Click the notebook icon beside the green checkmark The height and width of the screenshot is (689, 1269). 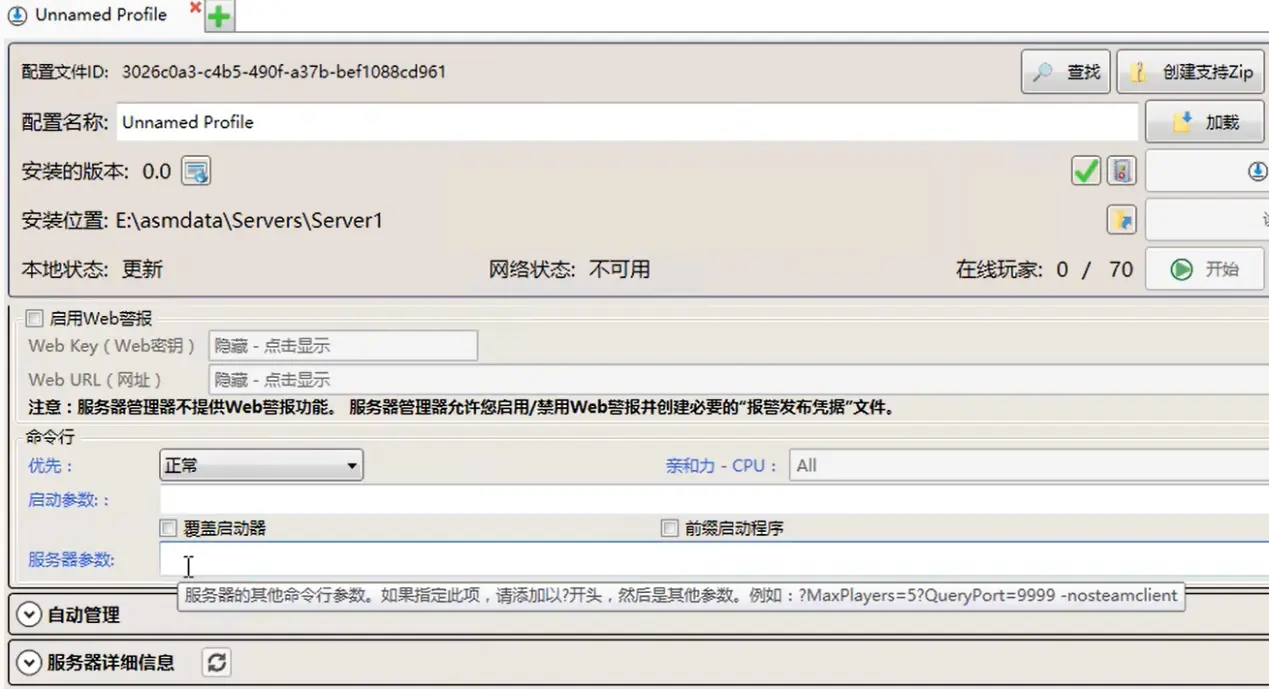click(x=1120, y=170)
